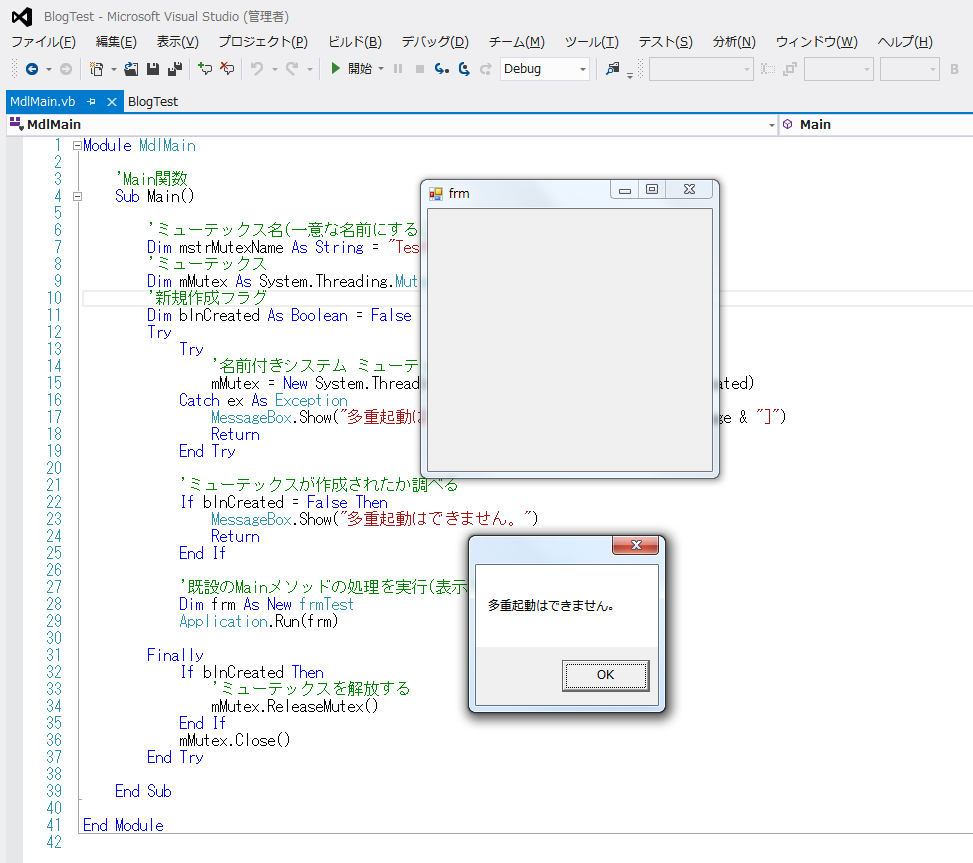973x863 pixels.
Task: Click the Navigate Forward arrow icon
Action: point(65,69)
